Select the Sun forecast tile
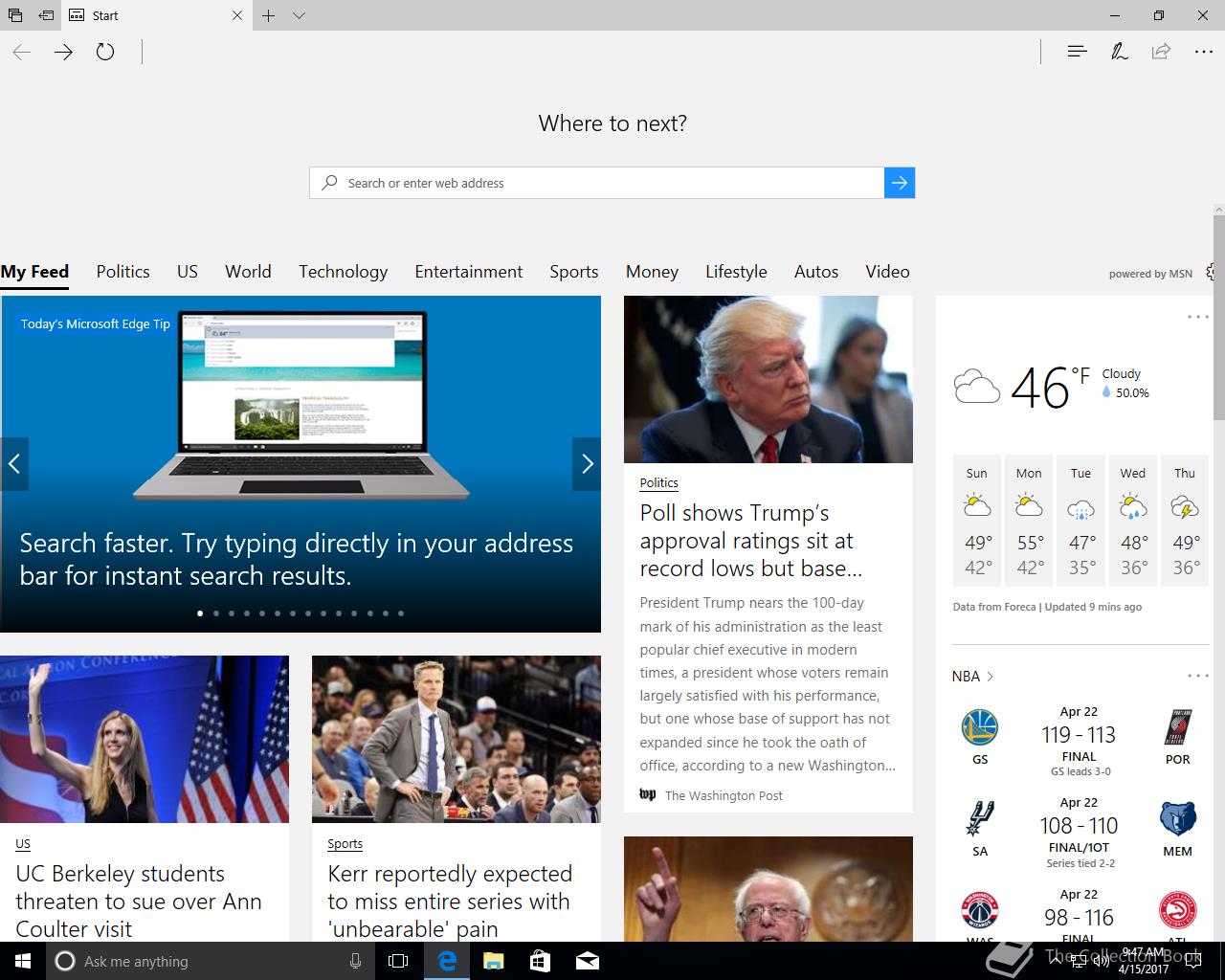 pos(977,521)
